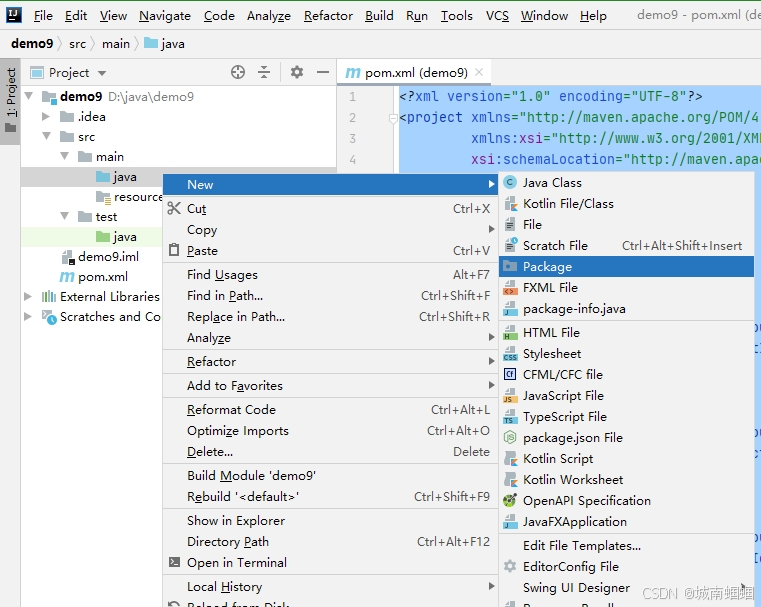The height and width of the screenshot is (607, 761).
Task: Select Show in Explorer
Action: tap(331, 521)
